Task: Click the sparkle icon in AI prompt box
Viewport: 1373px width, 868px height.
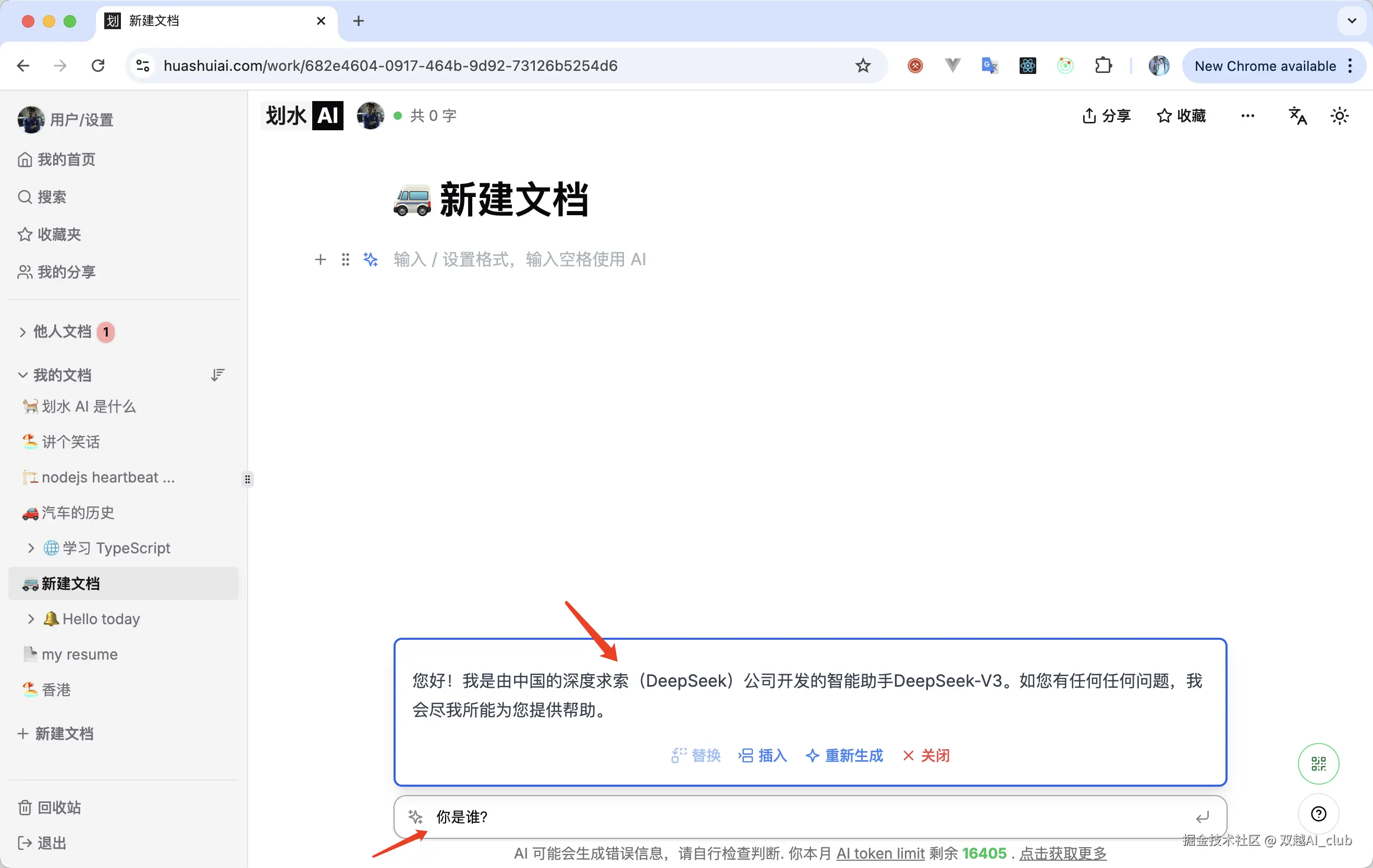Action: (415, 817)
